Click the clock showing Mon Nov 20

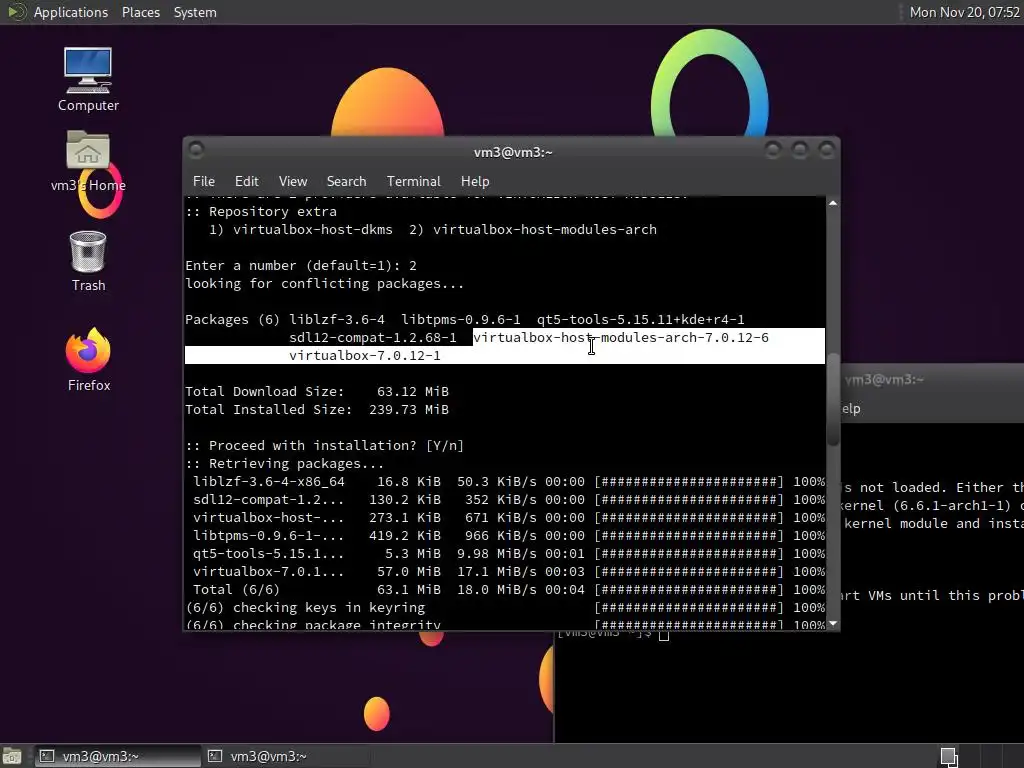click(x=965, y=12)
